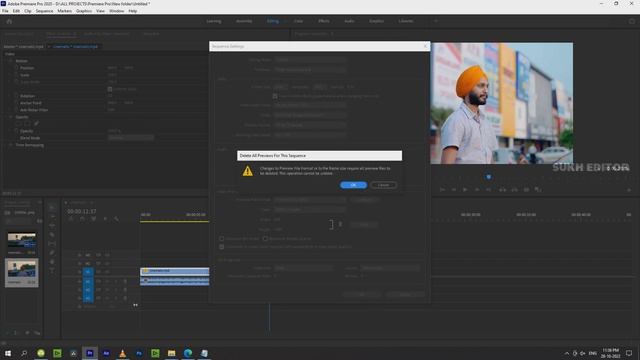Open Microsoft Edge from taskbar
Image resolution: width=640 pixels, height=360 pixels.
pyautogui.click(x=188, y=353)
